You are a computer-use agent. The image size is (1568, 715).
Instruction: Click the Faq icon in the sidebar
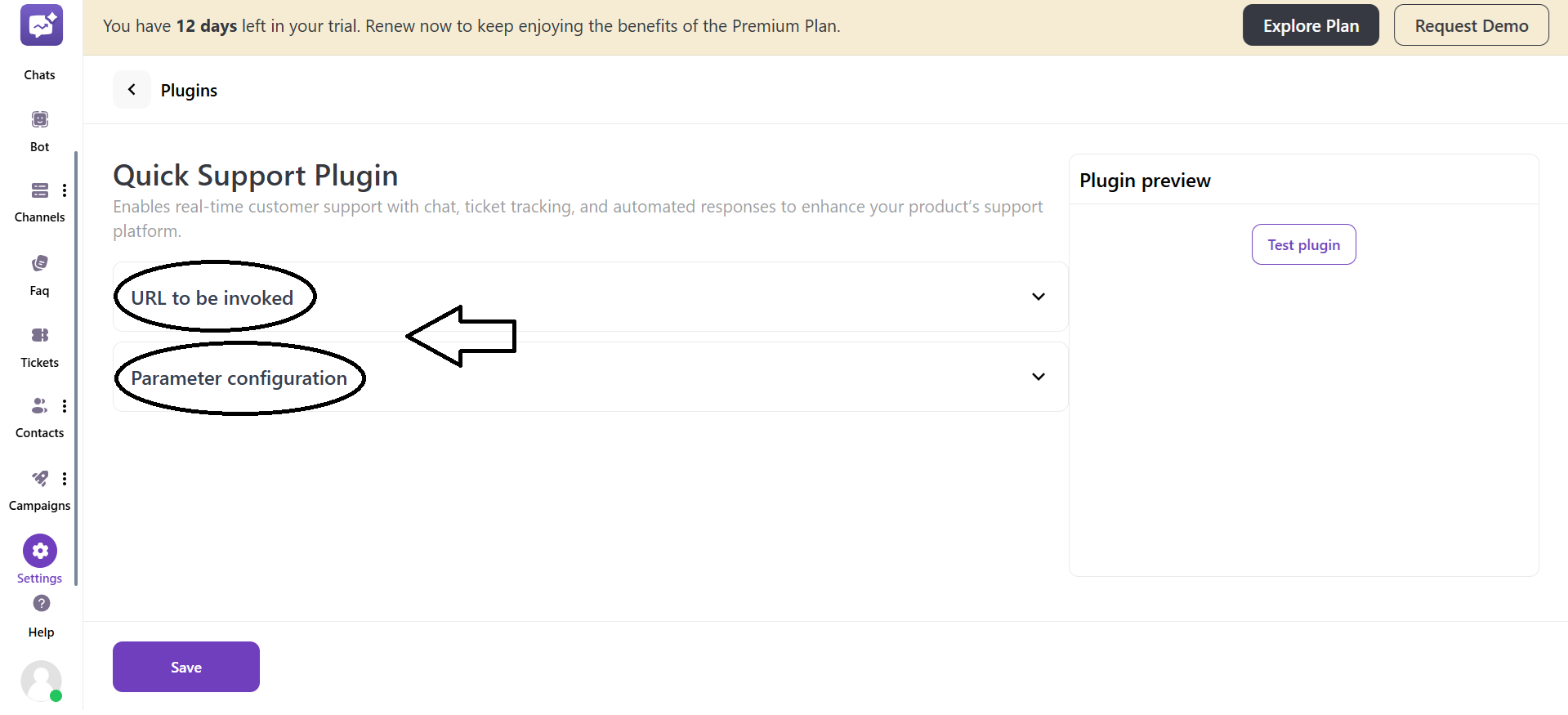coord(39,262)
